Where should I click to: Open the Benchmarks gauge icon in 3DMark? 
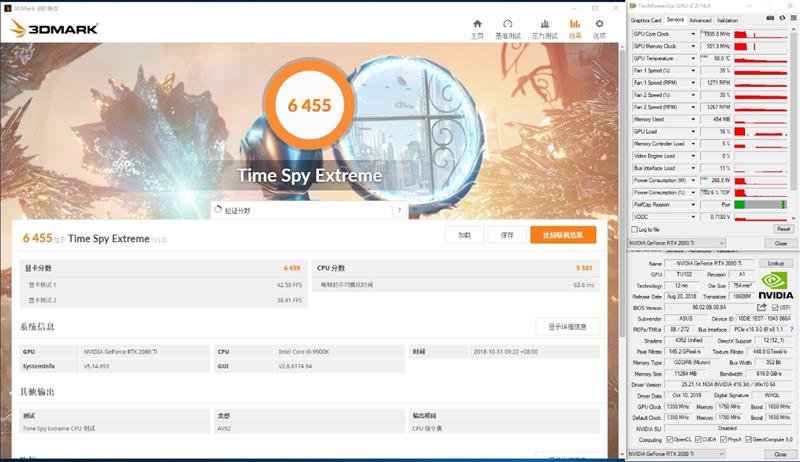coord(508,24)
